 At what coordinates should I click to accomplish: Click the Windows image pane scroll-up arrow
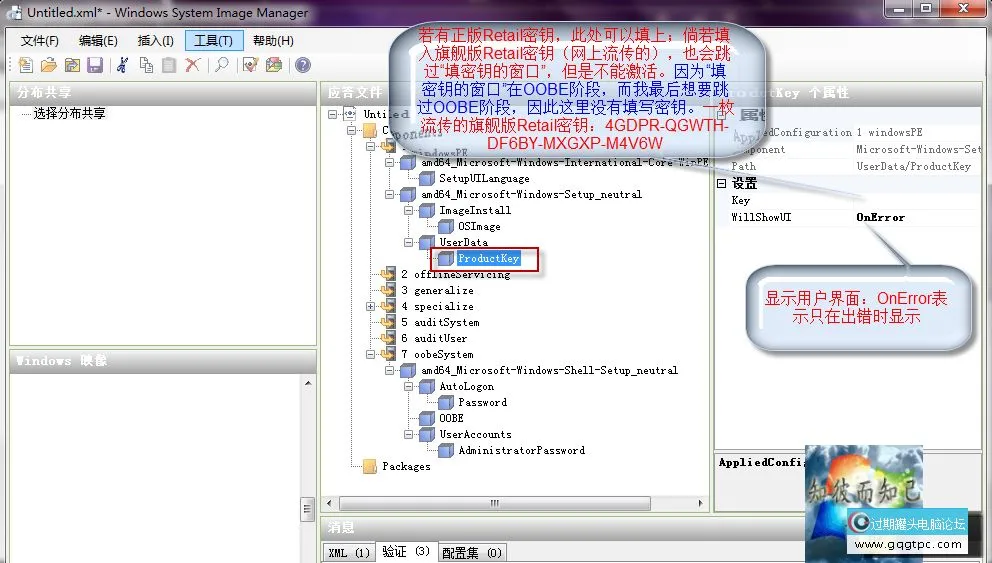[x=308, y=382]
